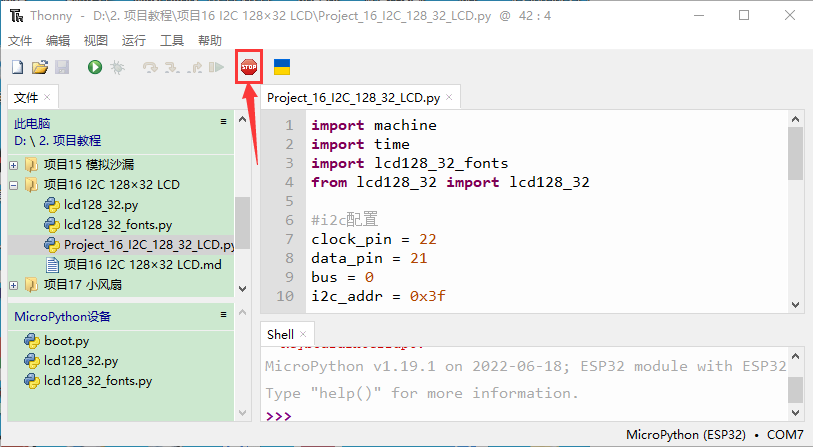Open the 此电脑 panel hamburger menu
813x447 pixels.
pyautogui.click(x=224, y=121)
